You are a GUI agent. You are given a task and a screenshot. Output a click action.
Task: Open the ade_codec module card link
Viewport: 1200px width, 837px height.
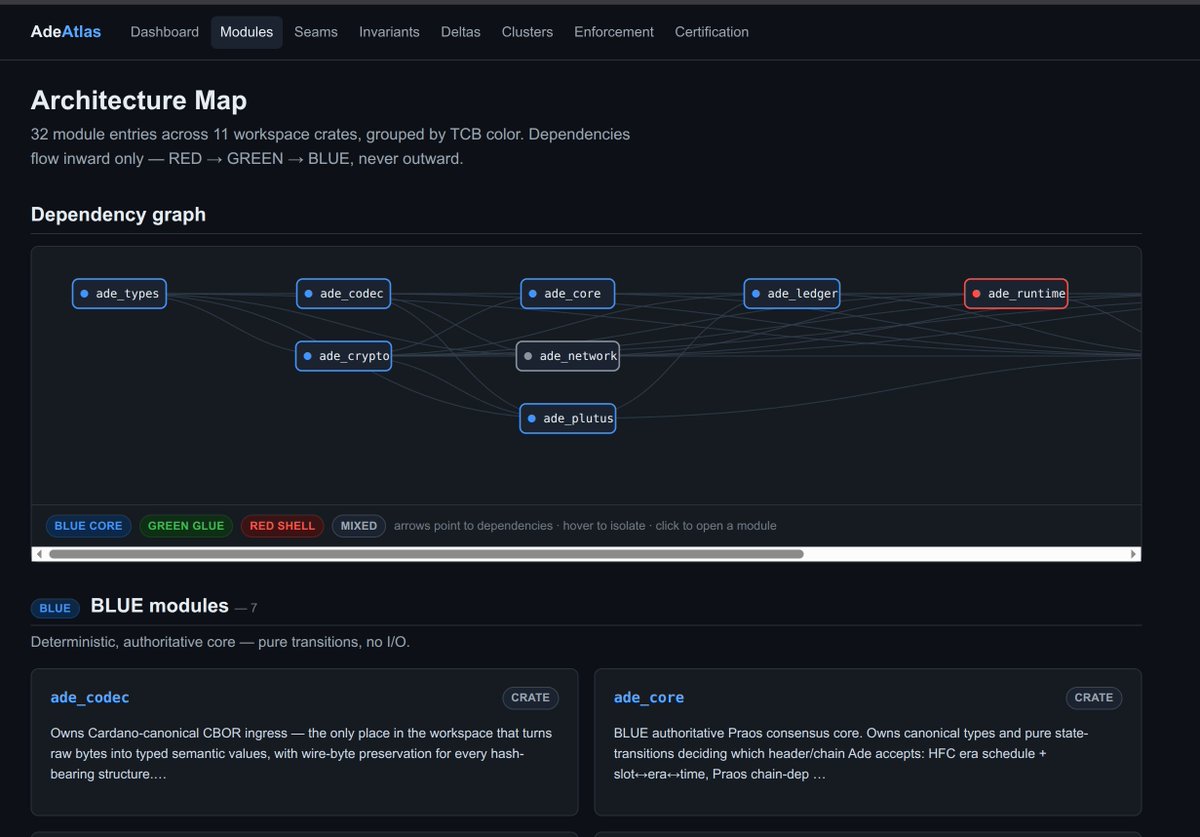click(x=90, y=698)
